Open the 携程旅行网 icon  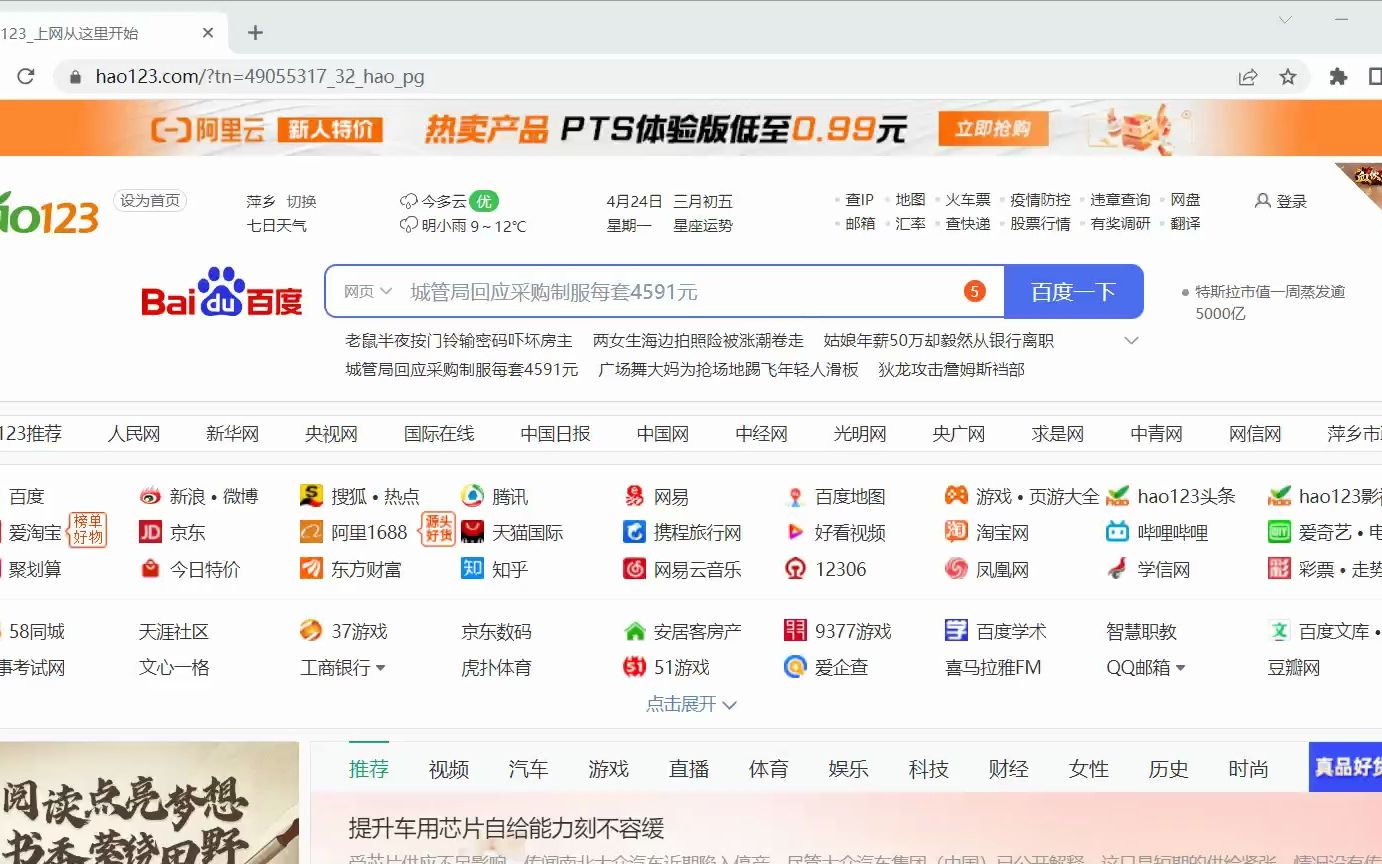[634, 532]
